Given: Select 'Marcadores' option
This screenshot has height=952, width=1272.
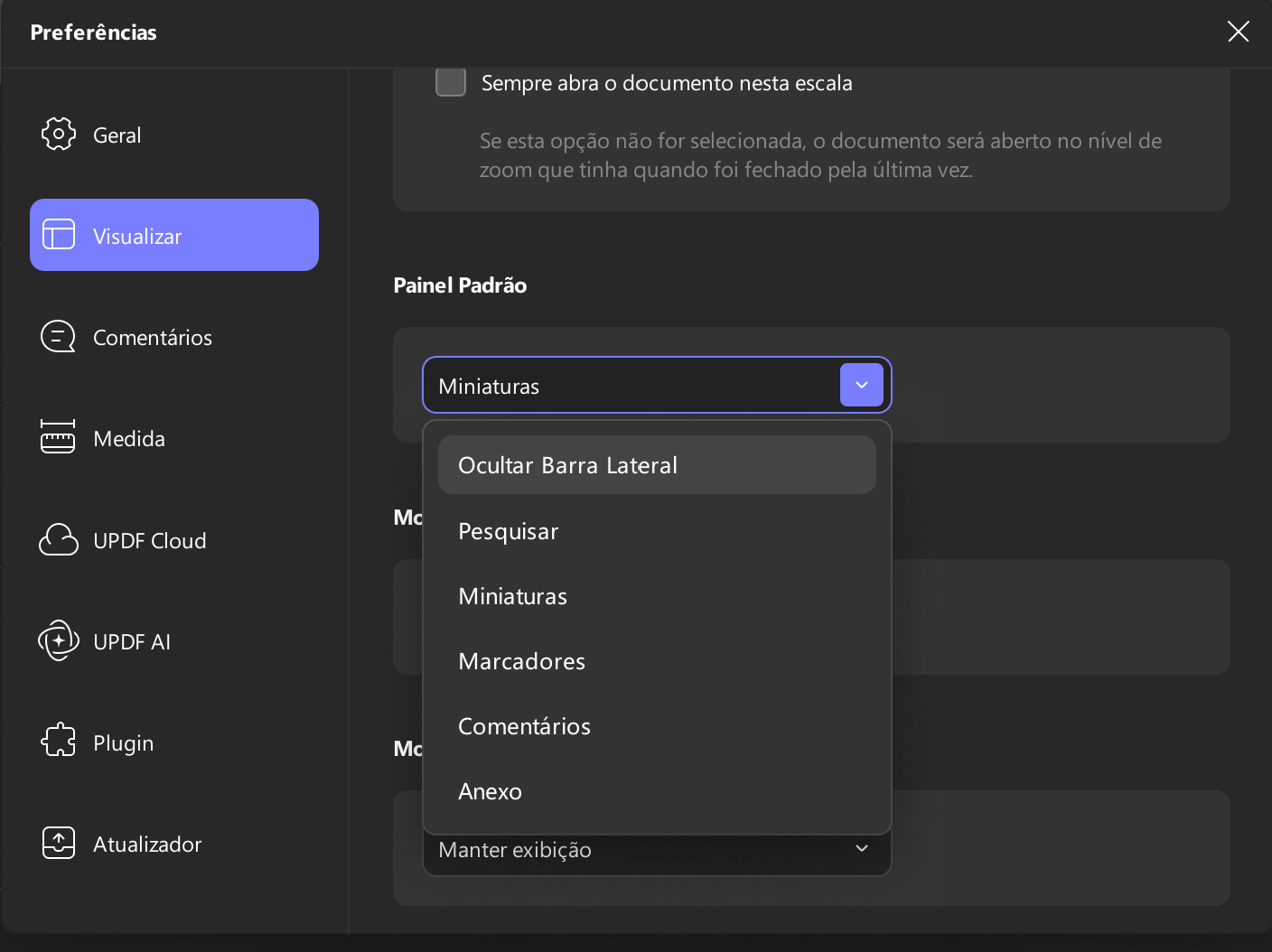Looking at the screenshot, I should [x=657, y=661].
